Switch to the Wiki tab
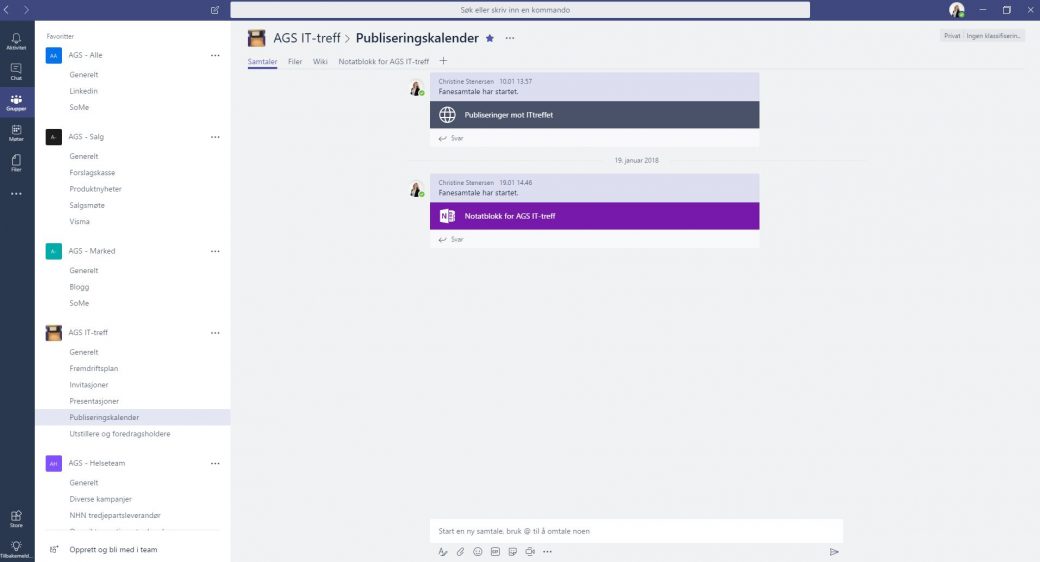The width and height of the screenshot is (1040, 562). point(320,62)
